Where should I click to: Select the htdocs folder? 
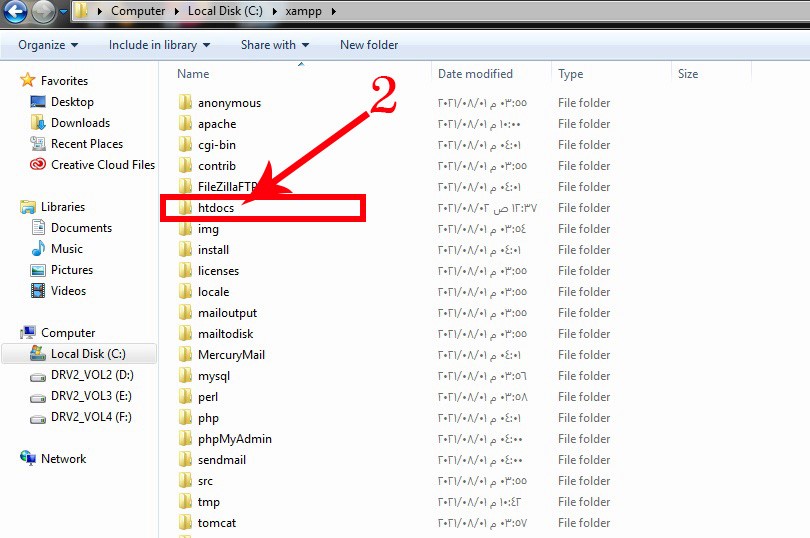[x=215, y=208]
